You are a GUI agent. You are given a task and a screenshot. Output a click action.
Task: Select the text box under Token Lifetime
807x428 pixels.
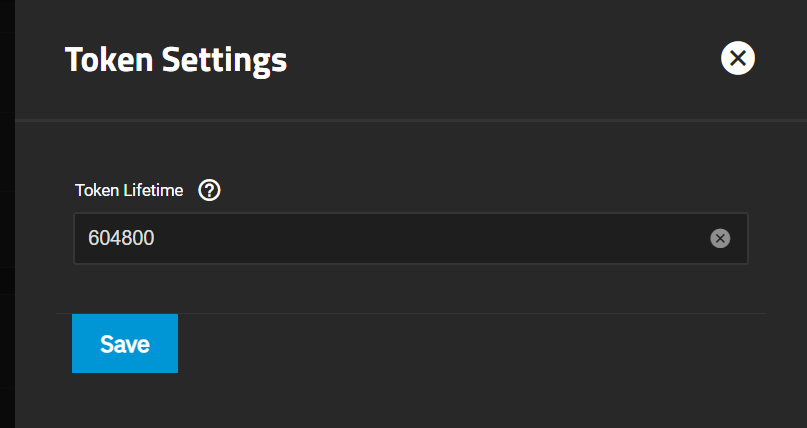411,238
